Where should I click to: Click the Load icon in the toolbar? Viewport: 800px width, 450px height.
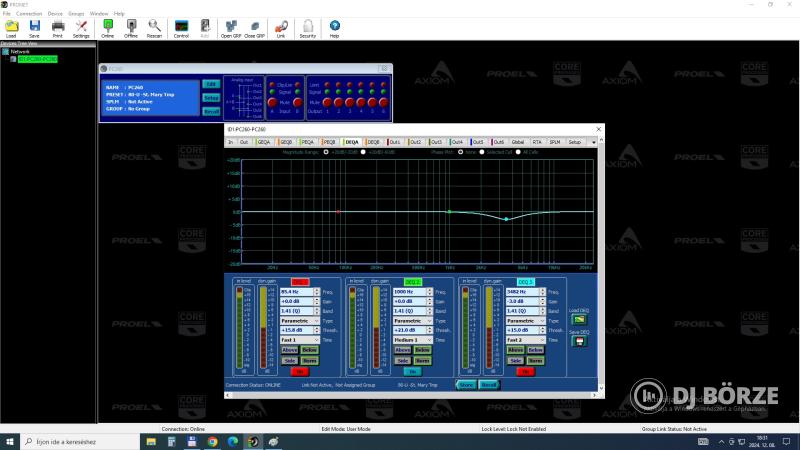11,27
